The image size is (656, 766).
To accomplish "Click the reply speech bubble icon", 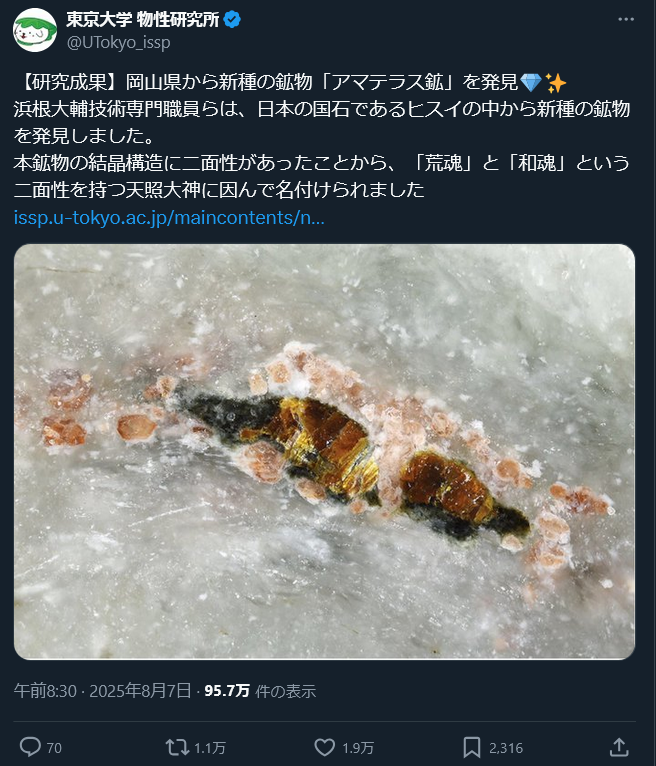I will pyautogui.click(x=30, y=747).
